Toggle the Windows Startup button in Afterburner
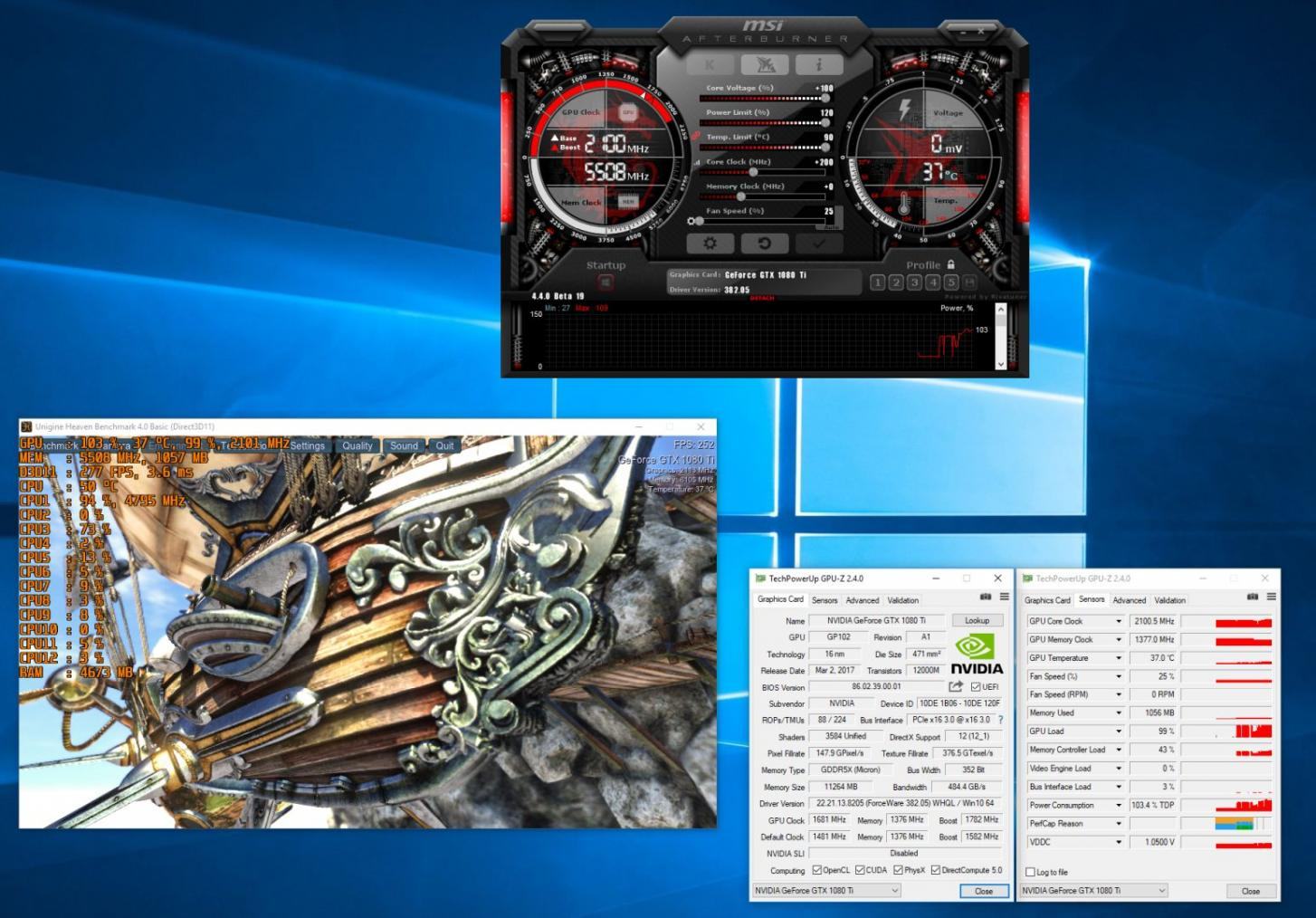1316x918 pixels. tap(606, 282)
